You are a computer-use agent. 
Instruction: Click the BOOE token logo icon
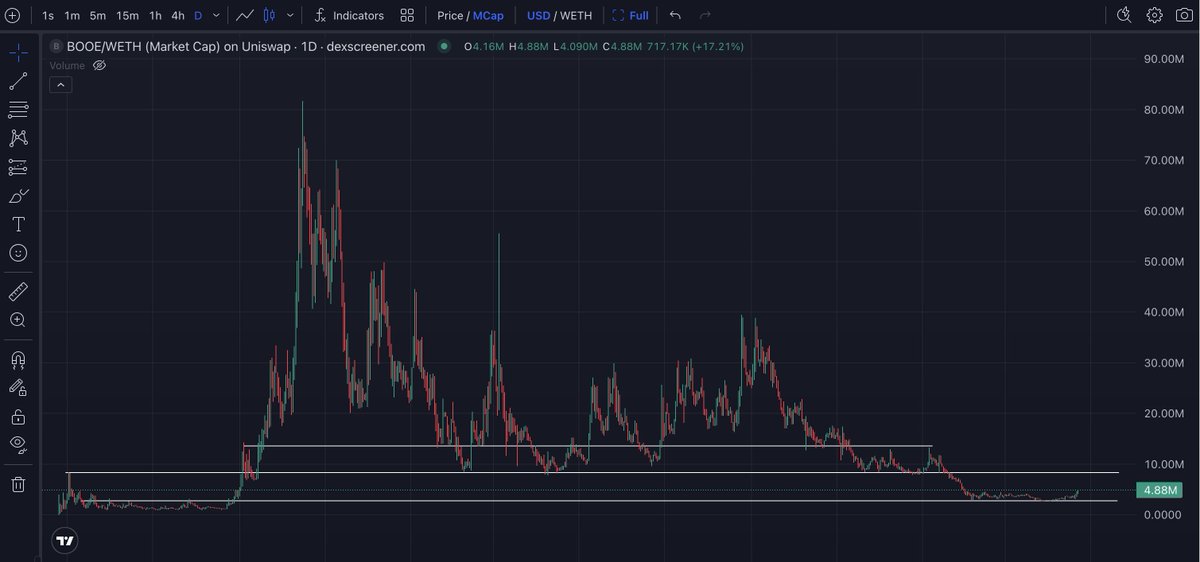click(56, 46)
